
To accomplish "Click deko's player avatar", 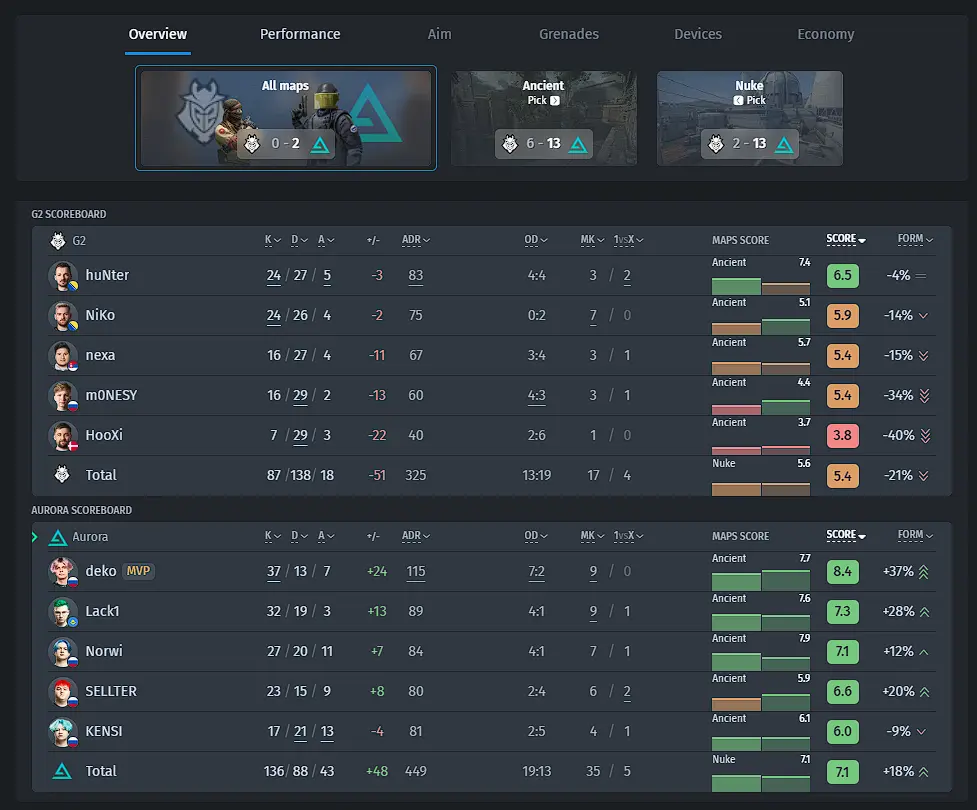I will (63, 572).
